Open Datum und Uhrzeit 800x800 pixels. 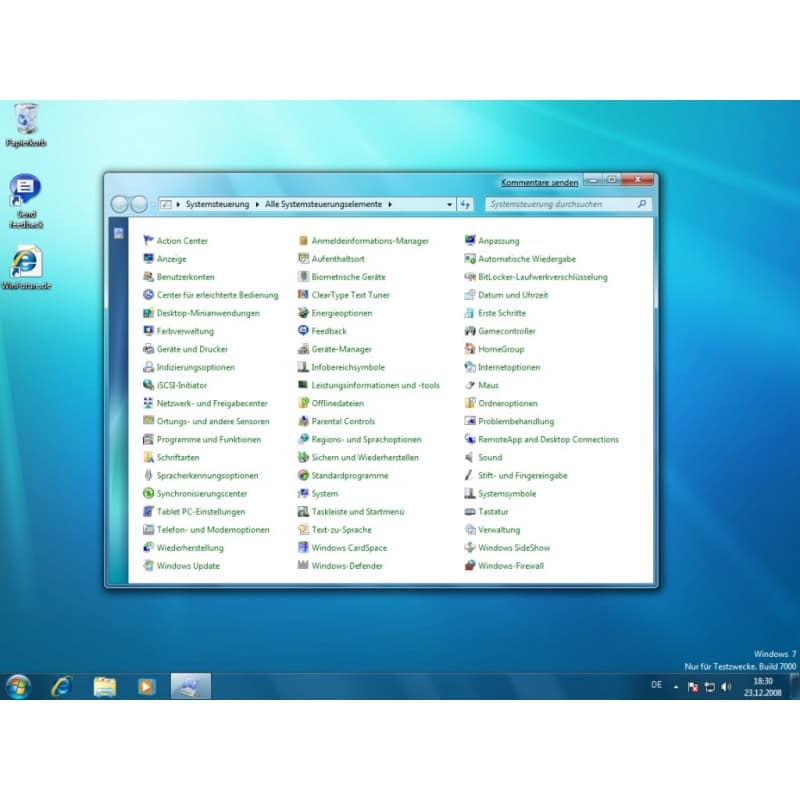[513, 295]
